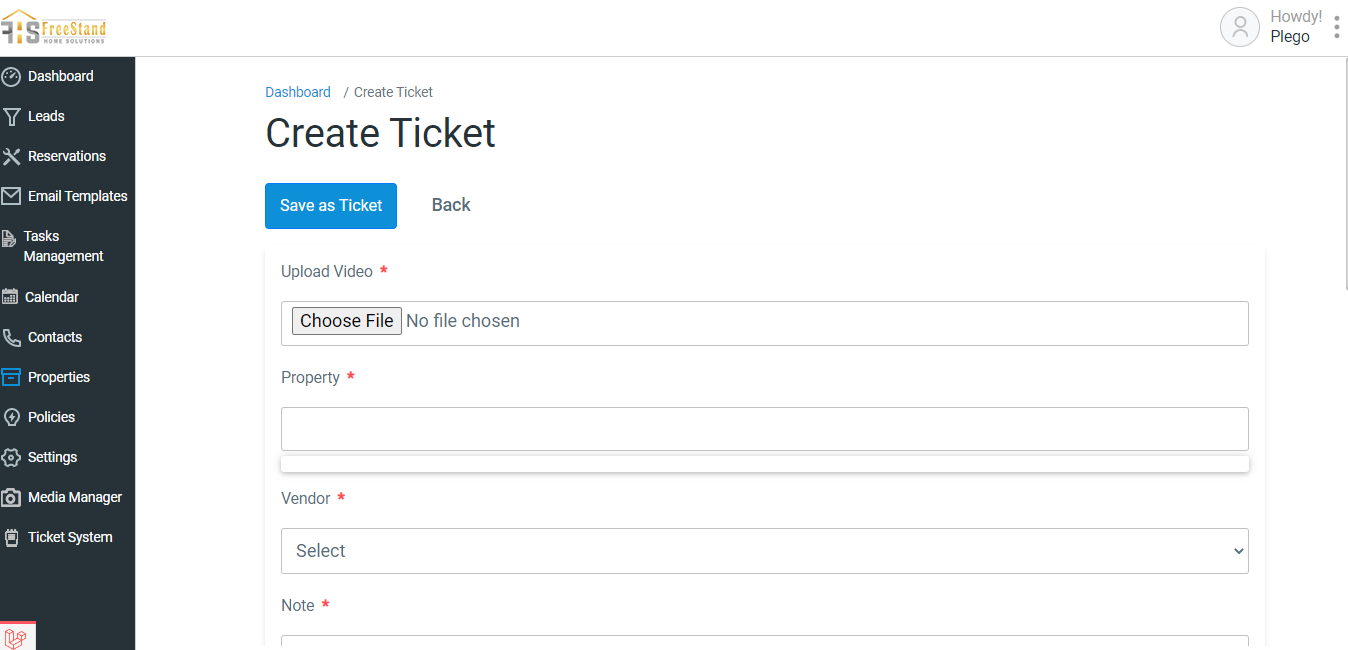Viewport: 1348px width, 650px height.
Task: Click the Back button
Action: point(451,205)
